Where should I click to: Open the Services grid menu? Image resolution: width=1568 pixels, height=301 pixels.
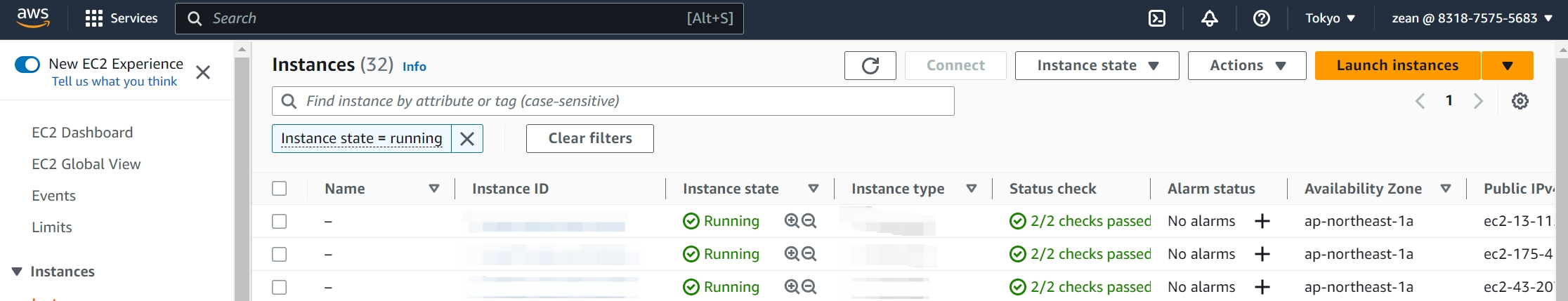point(121,18)
